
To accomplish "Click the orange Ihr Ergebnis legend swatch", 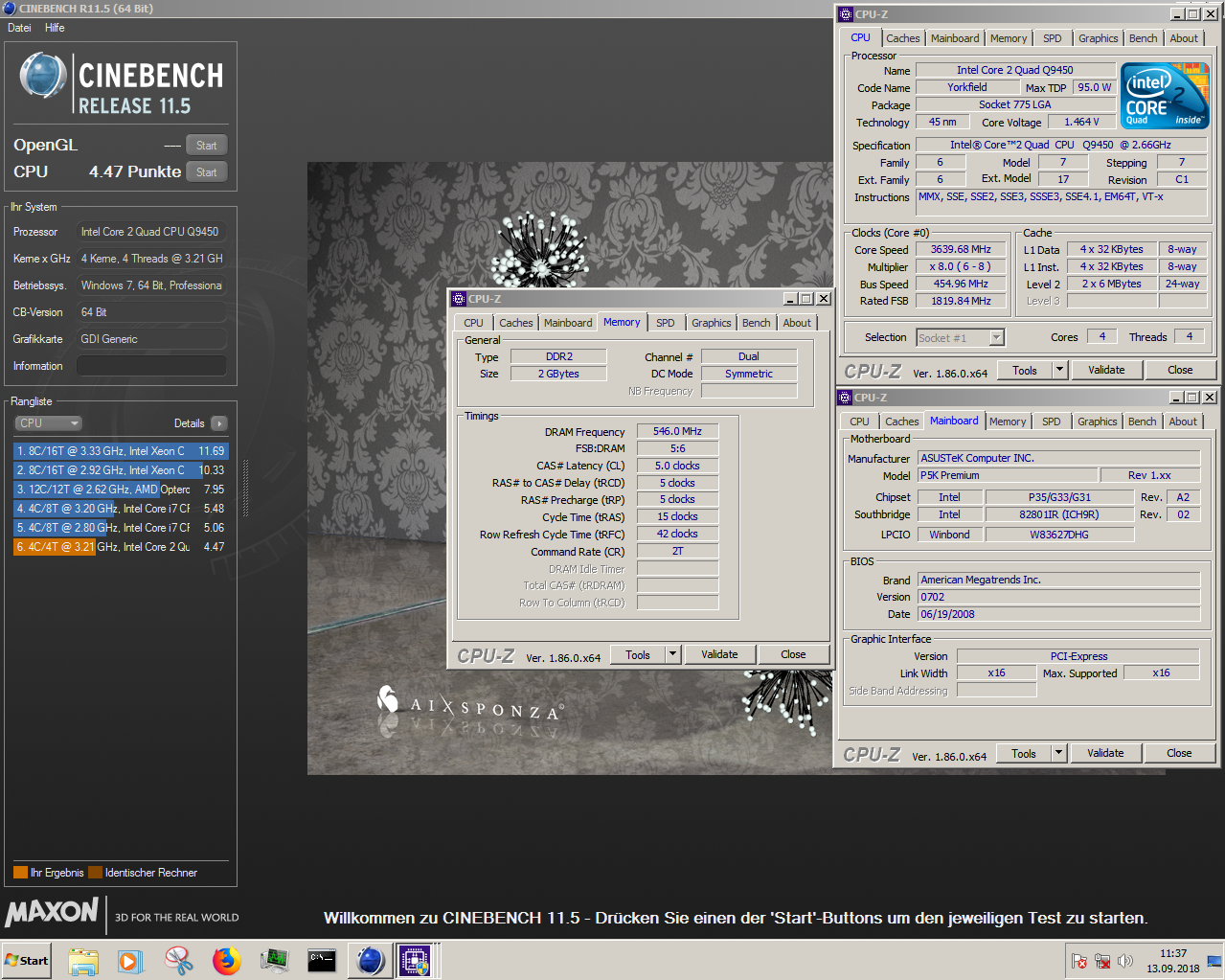I will [20, 873].
